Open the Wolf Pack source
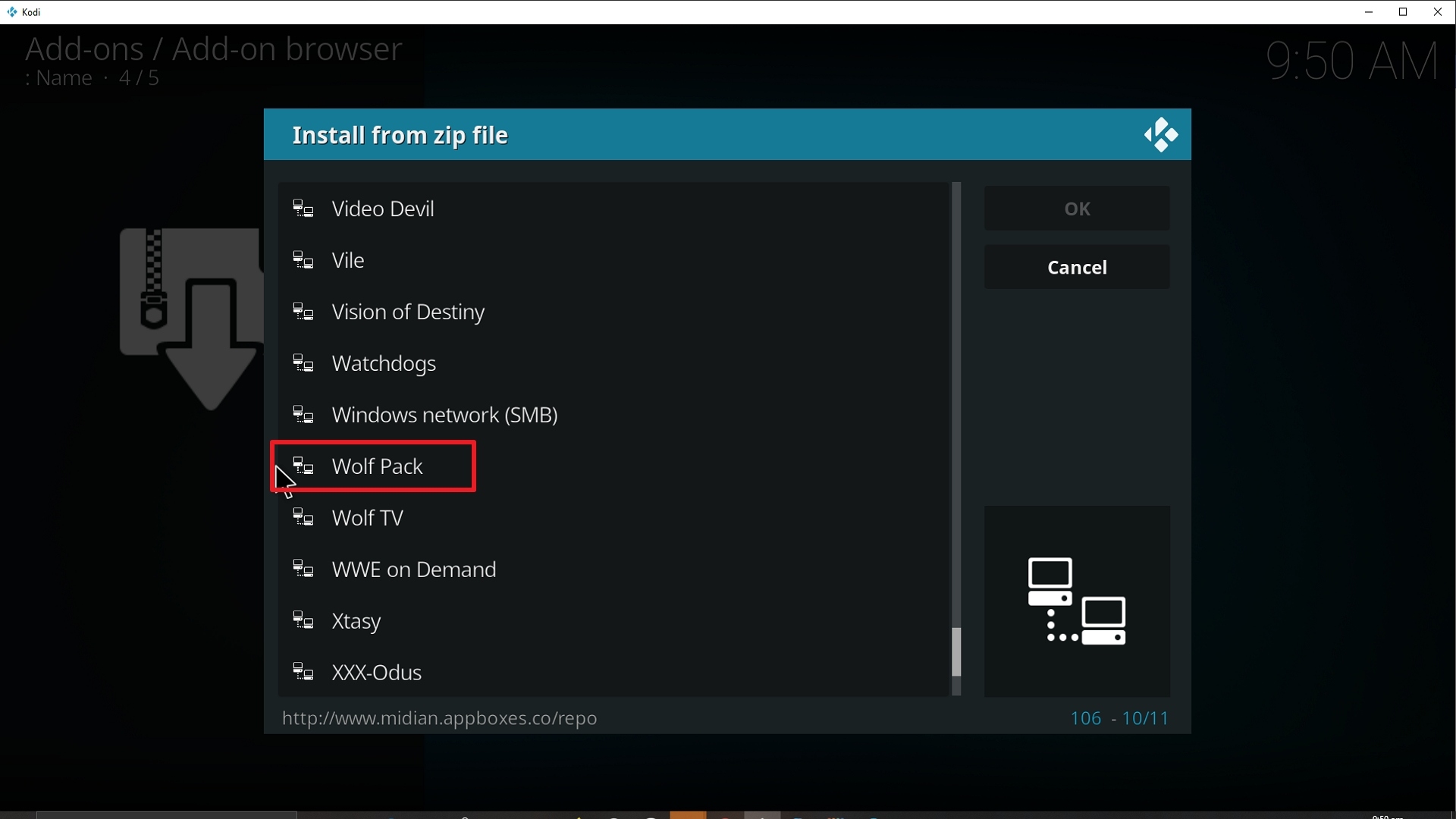 click(x=614, y=466)
